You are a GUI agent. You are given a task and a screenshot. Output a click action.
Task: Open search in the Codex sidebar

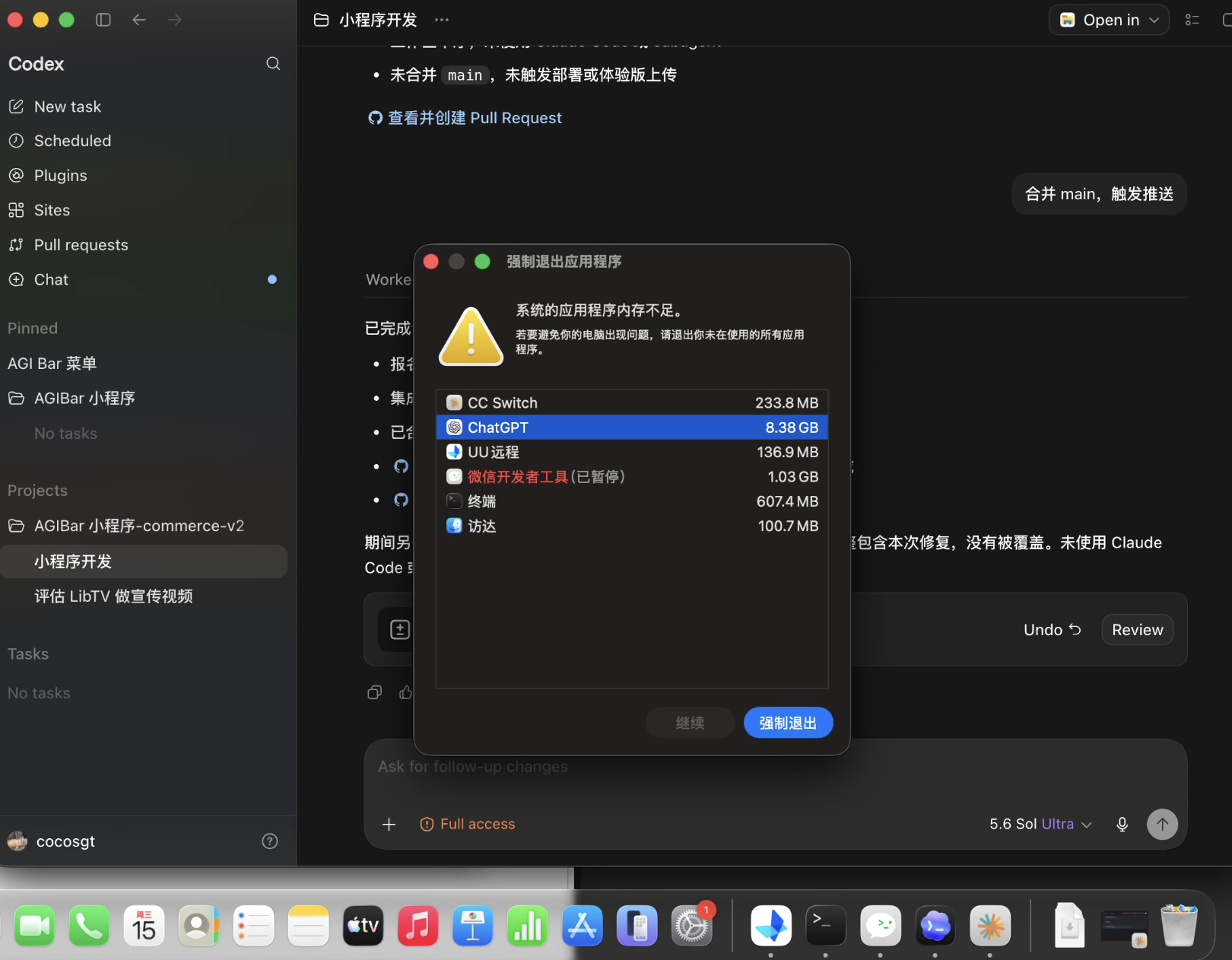point(273,64)
